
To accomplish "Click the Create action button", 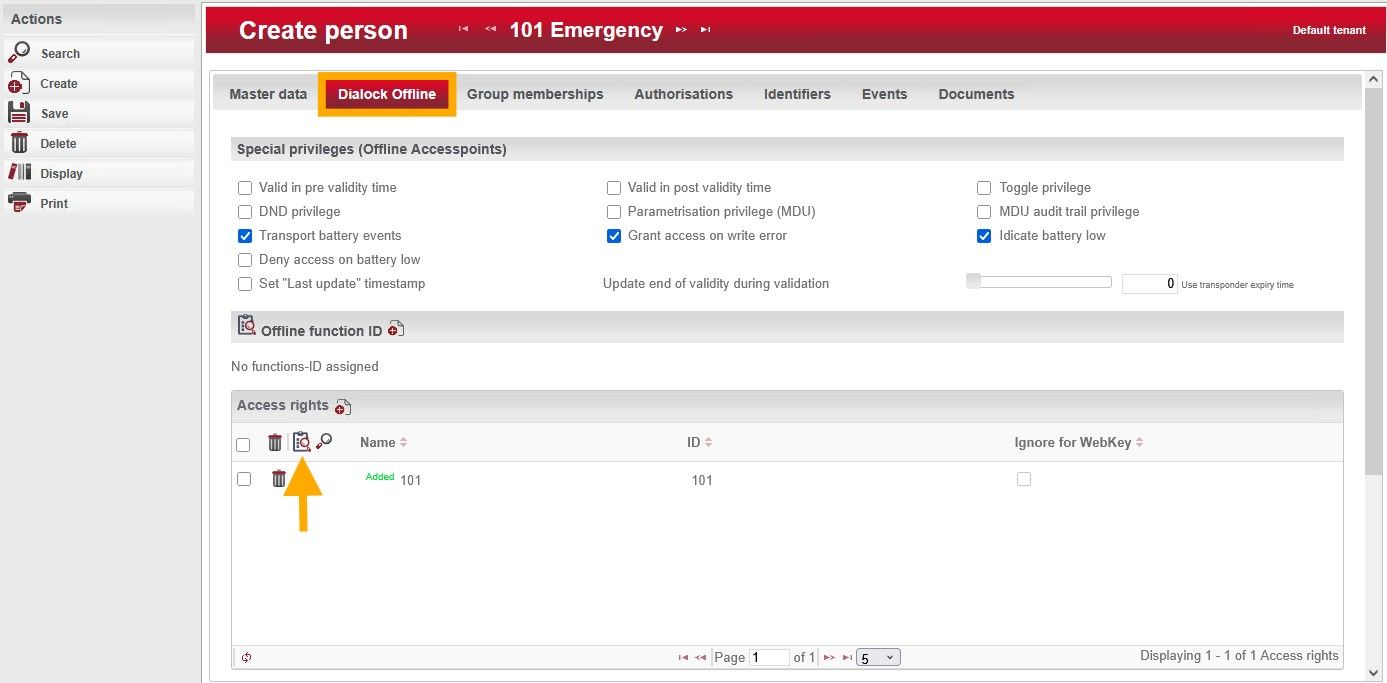I will click(x=59, y=83).
